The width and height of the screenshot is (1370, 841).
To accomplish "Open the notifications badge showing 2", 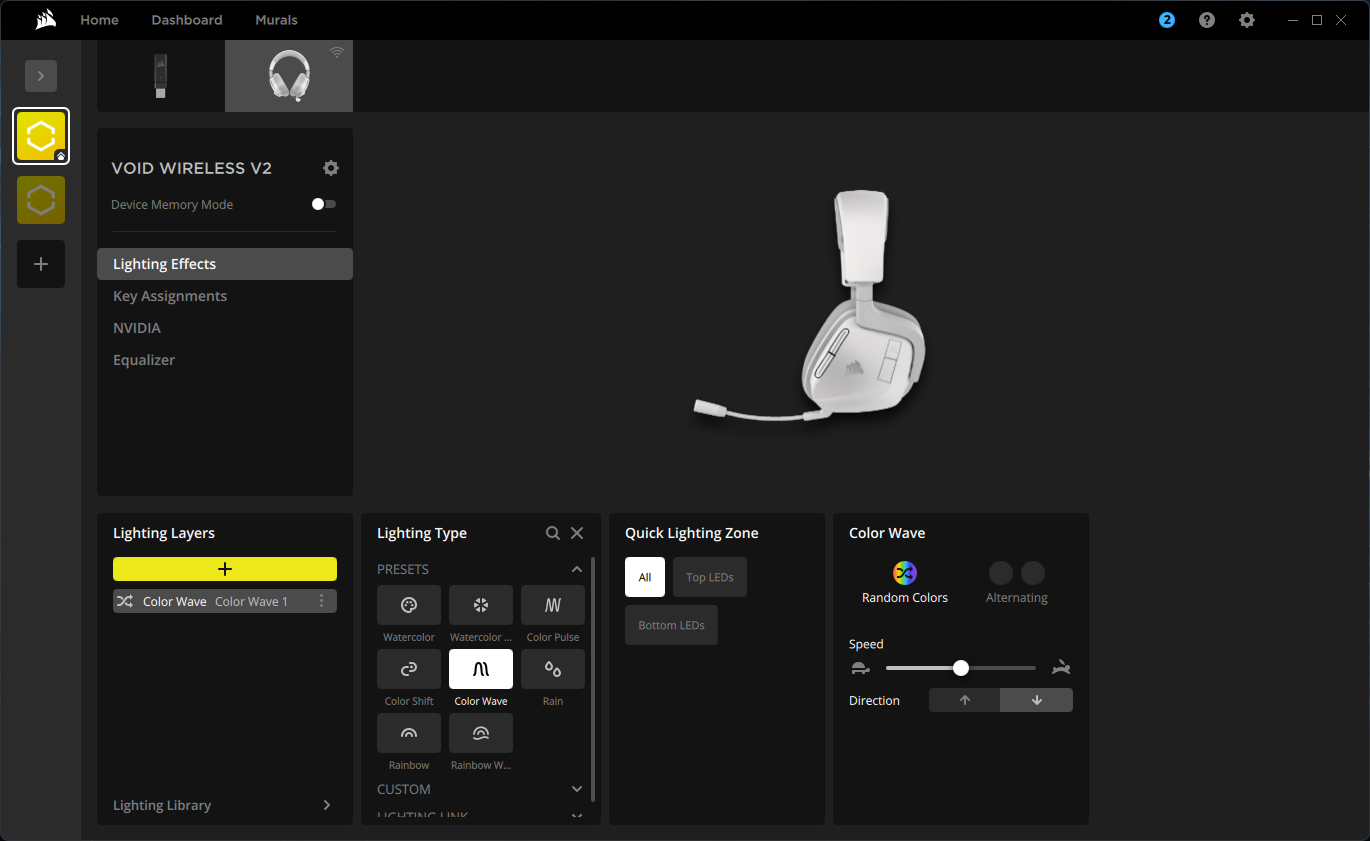I will [x=1167, y=20].
